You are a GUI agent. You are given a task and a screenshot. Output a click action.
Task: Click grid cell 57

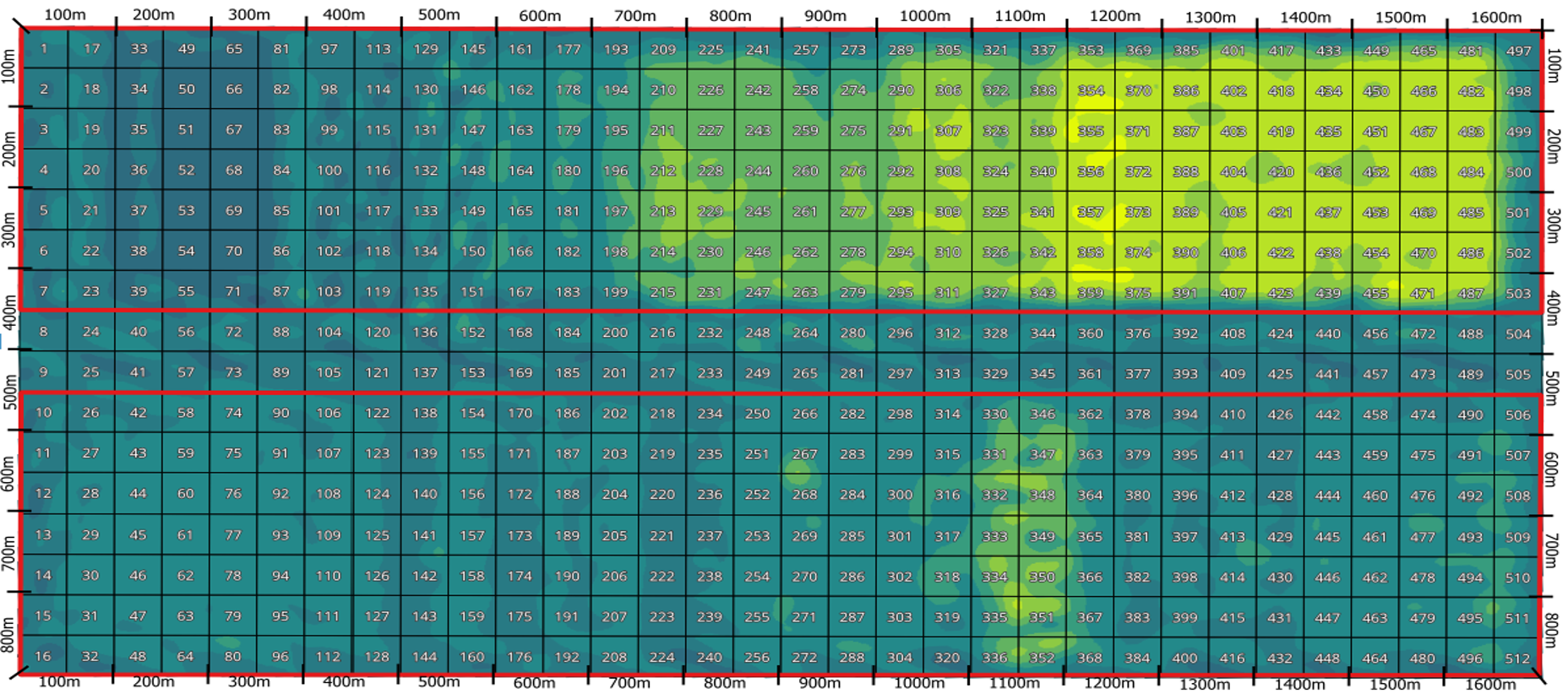click(186, 372)
